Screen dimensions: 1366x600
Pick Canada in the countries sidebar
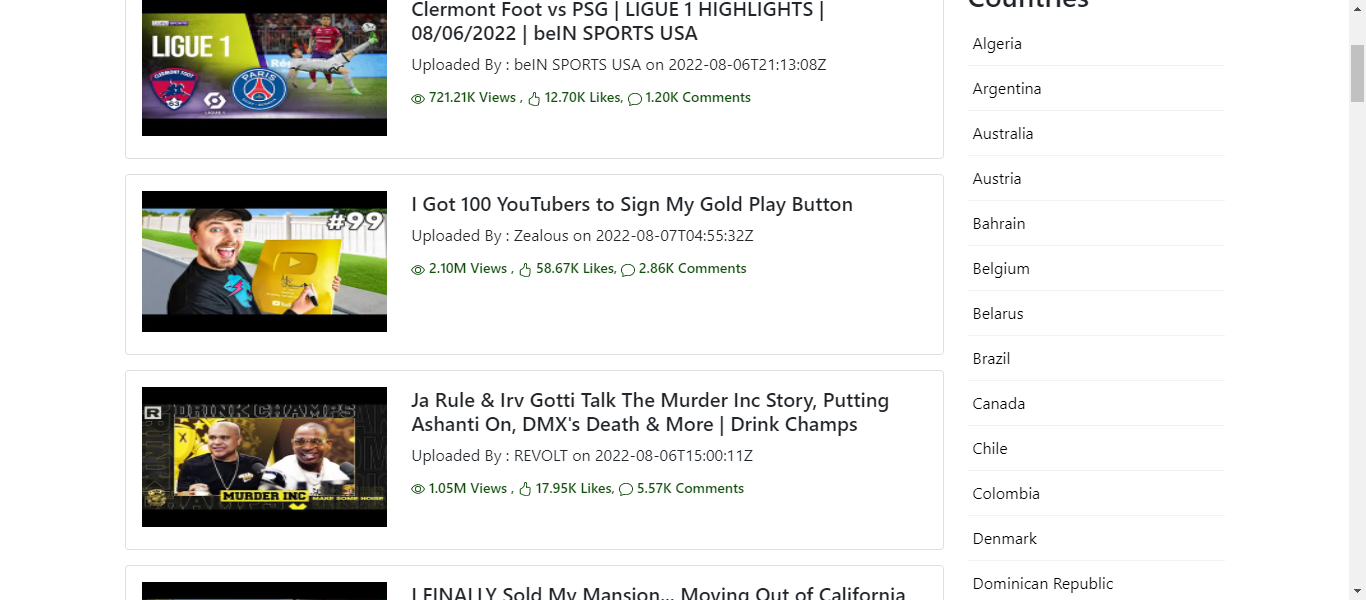1096,404
